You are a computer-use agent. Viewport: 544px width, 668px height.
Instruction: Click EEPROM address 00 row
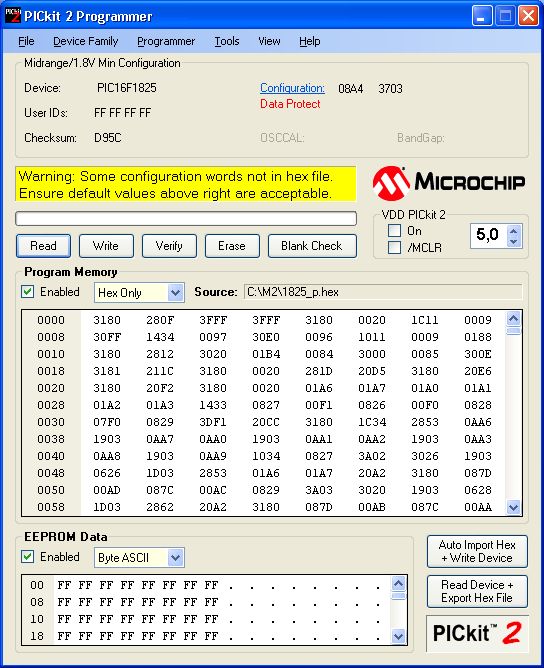[x=37, y=585]
